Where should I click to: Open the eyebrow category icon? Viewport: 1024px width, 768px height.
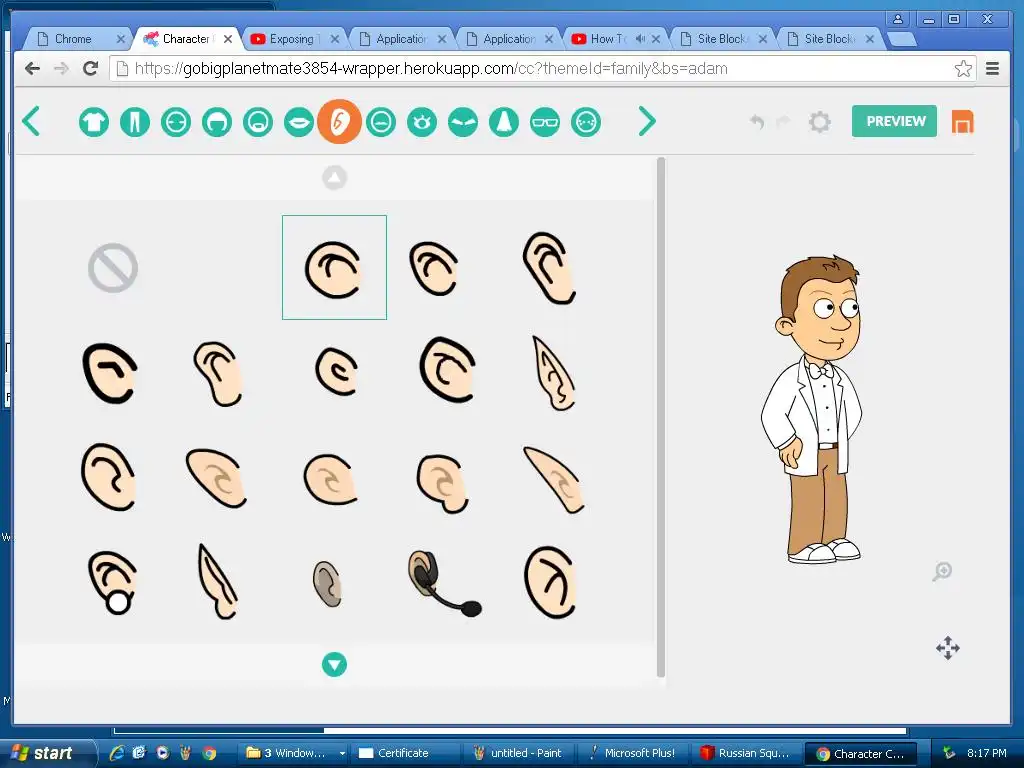point(463,122)
